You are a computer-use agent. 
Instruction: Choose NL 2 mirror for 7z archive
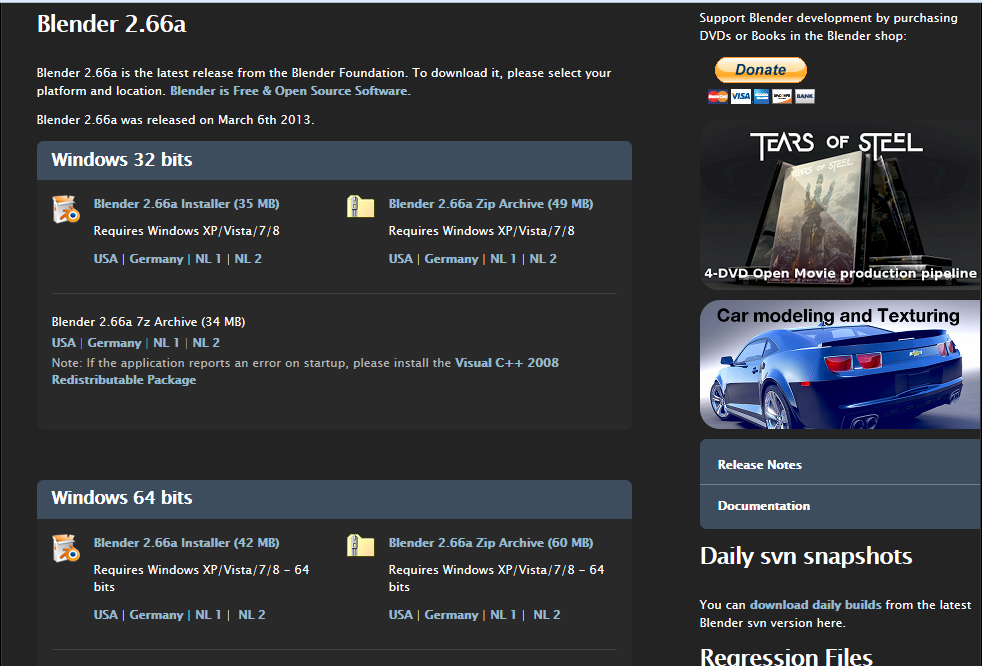206,343
